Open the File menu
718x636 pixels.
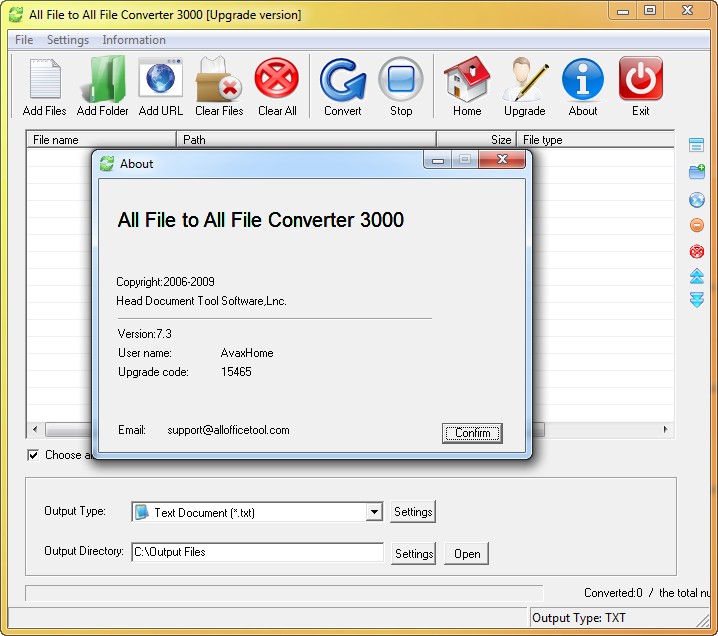(x=24, y=40)
